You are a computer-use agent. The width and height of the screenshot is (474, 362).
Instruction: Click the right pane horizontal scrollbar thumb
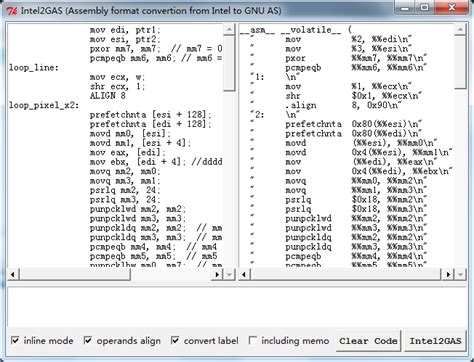[345, 274]
